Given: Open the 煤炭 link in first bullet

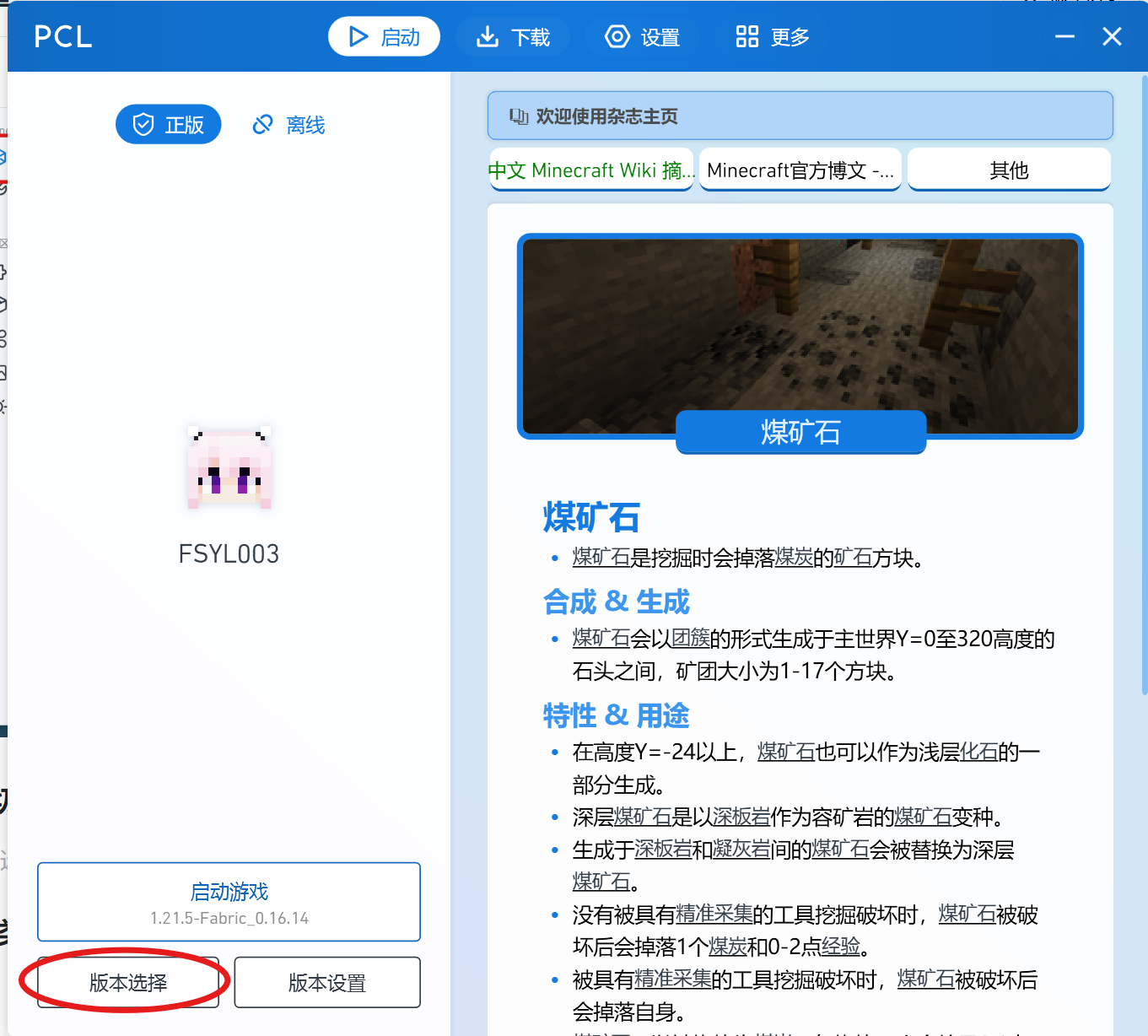Looking at the screenshot, I should tap(794, 558).
